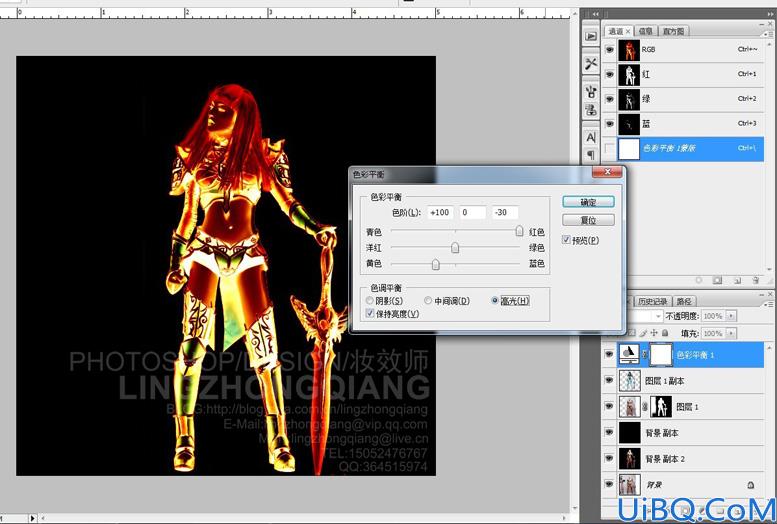Screen dimensions: 777x524
Task: Close the 通道 tab with its x
Action: pyautogui.click(x=628, y=31)
